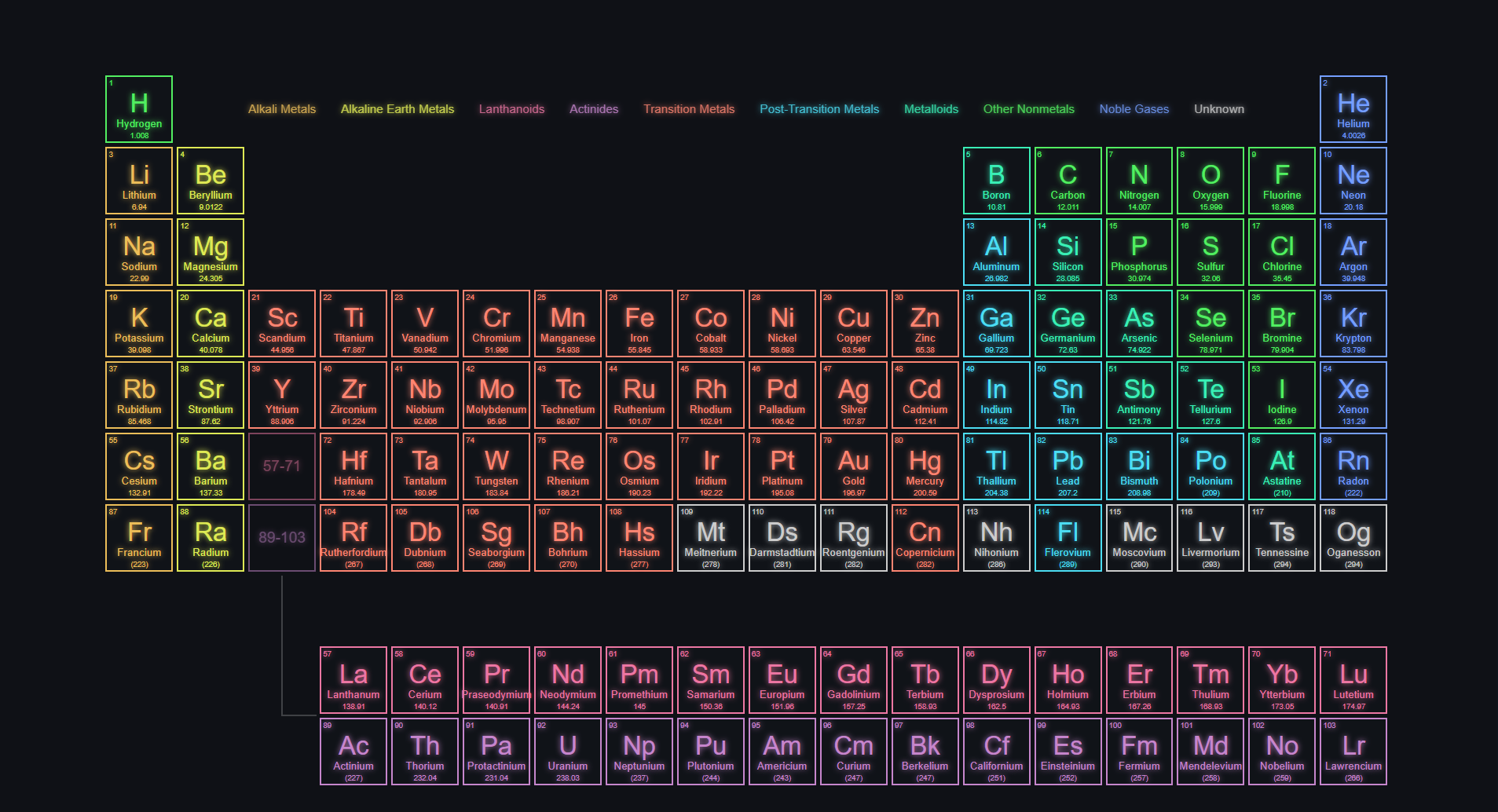
Task: Open the Meitnerium element tile
Action: tap(711, 538)
